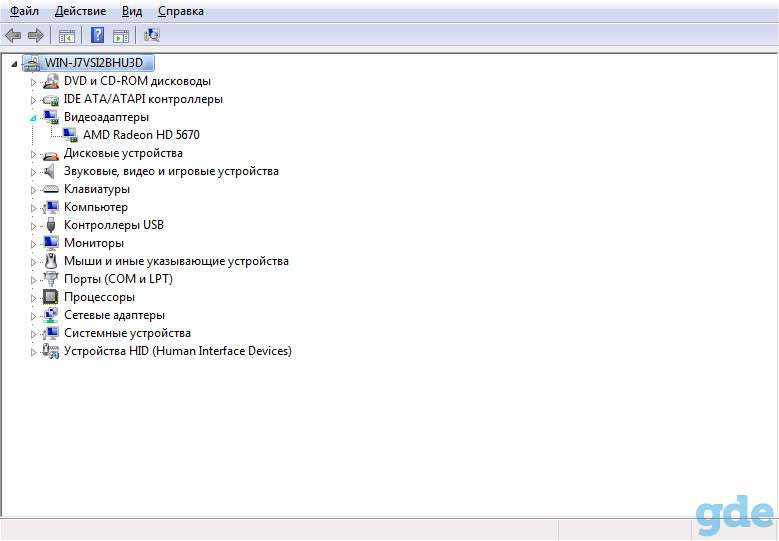The image size is (779, 541).
Task: Open the Файл menu
Action: click(x=24, y=11)
